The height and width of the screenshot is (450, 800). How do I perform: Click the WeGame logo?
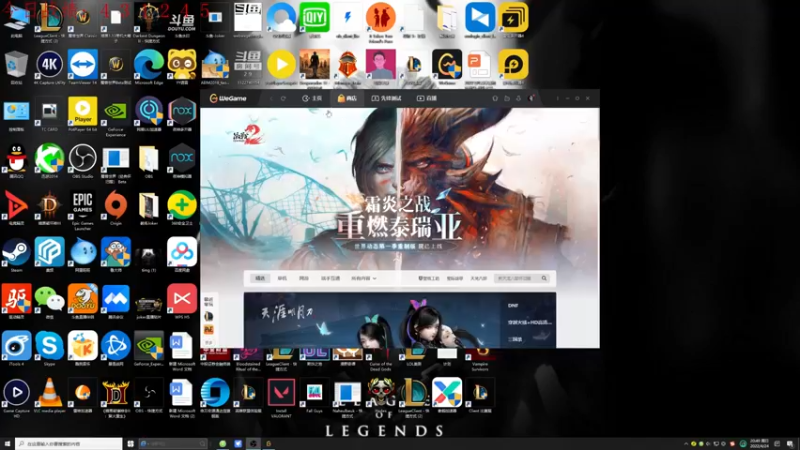pos(228,98)
